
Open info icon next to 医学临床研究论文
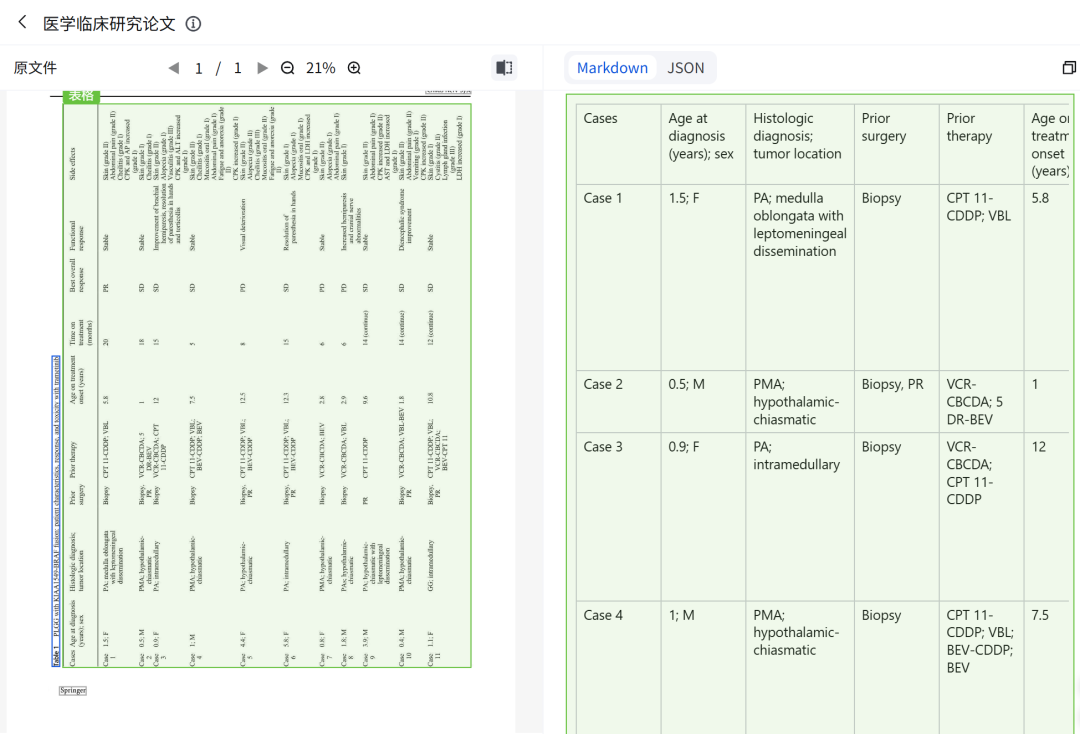click(194, 24)
